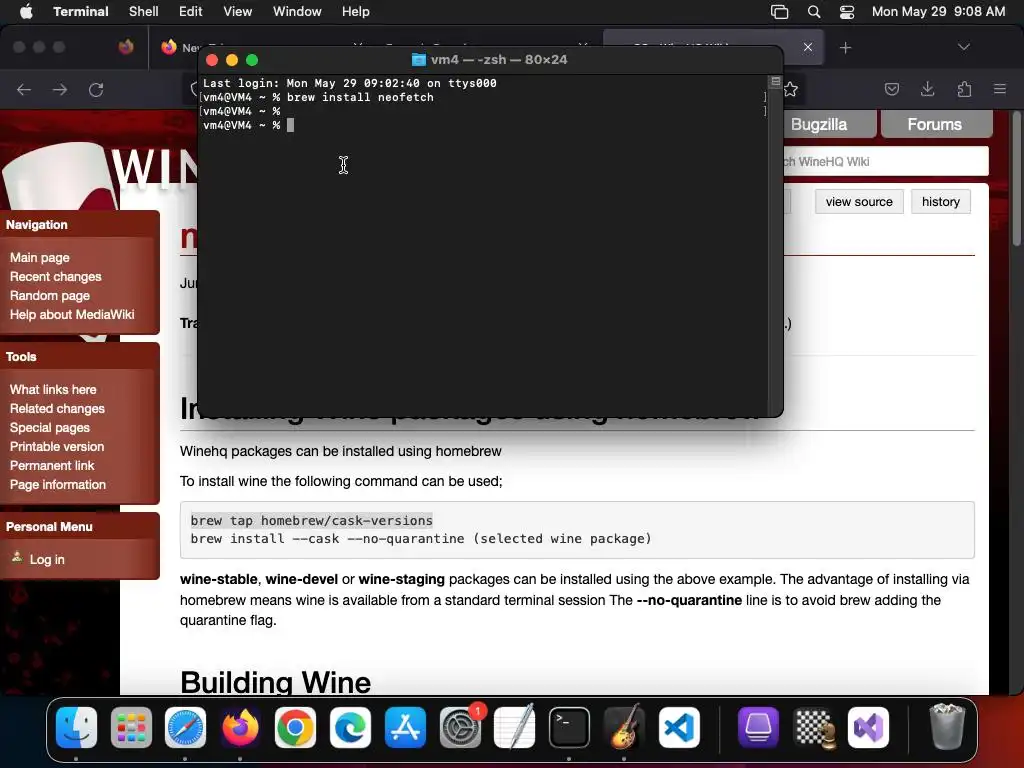
Task: Close the active Firefox tab
Action: (x=808, y=47)
